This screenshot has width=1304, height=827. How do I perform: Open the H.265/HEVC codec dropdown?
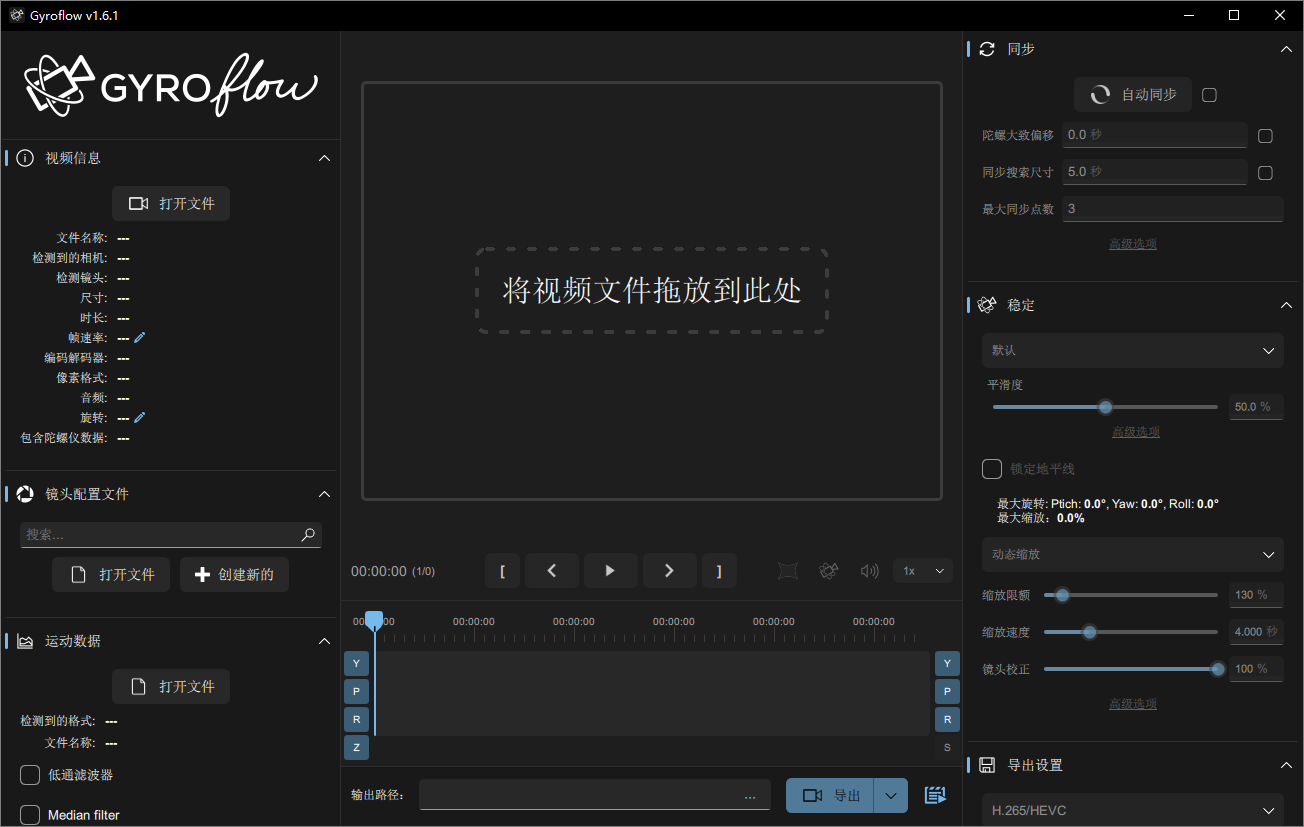[1132, 809]
